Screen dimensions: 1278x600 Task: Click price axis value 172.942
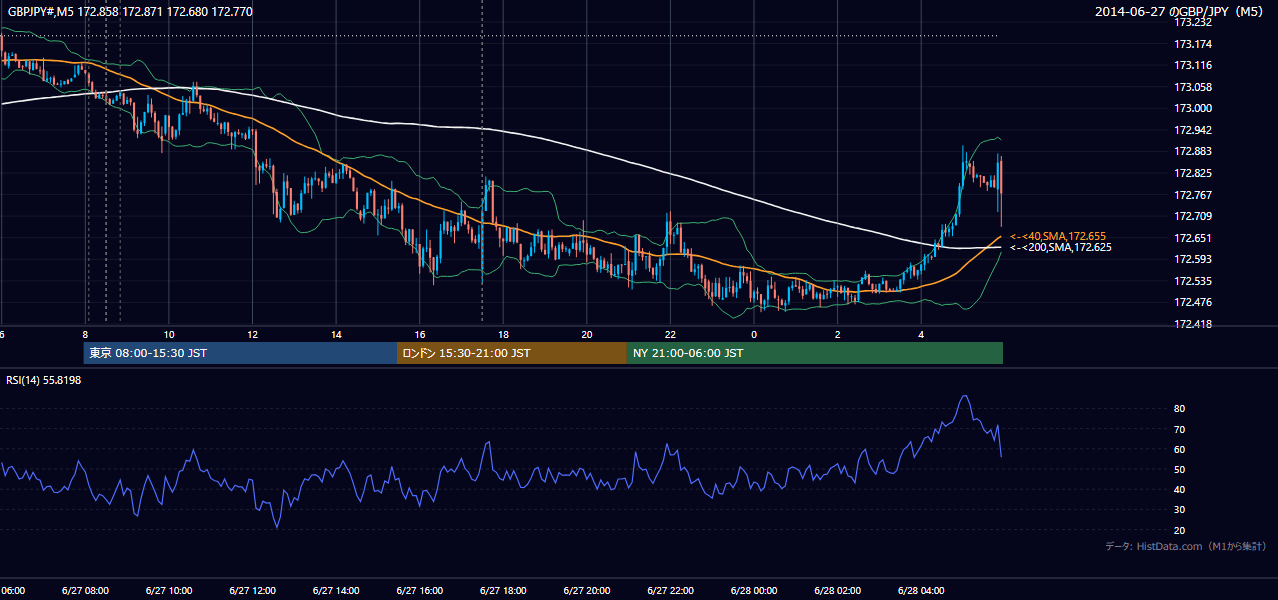1193,130
